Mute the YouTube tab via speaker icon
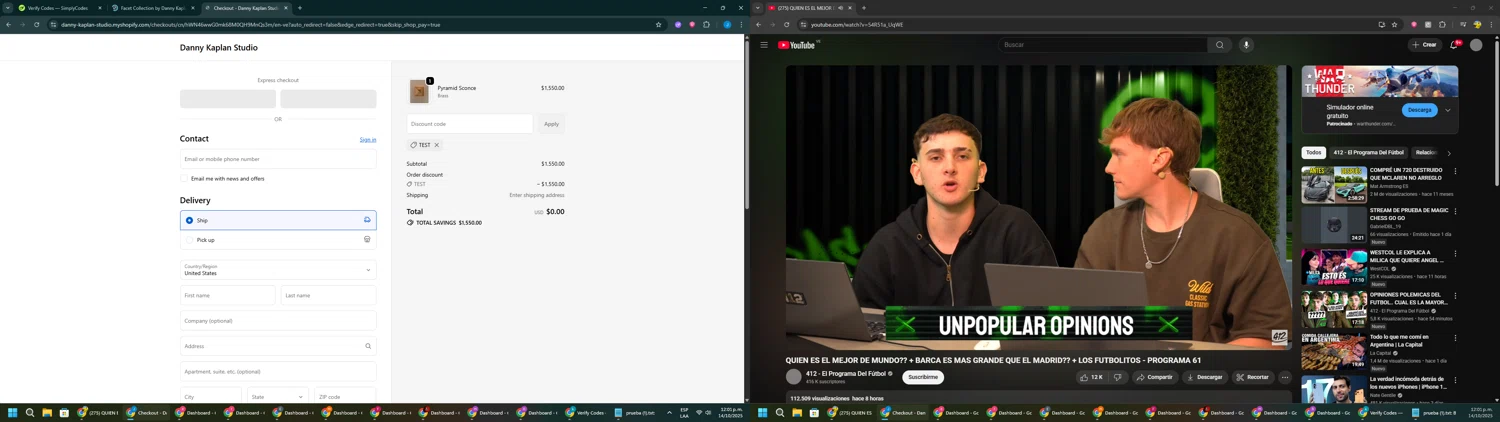The image size is (1500, 422). click(x=840, y=8)
